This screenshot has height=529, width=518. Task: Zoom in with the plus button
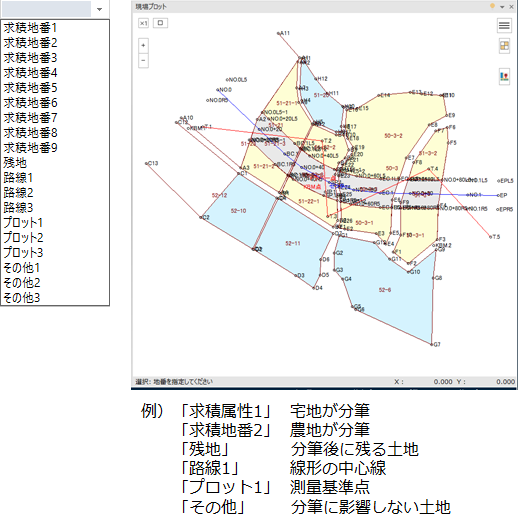143,45
